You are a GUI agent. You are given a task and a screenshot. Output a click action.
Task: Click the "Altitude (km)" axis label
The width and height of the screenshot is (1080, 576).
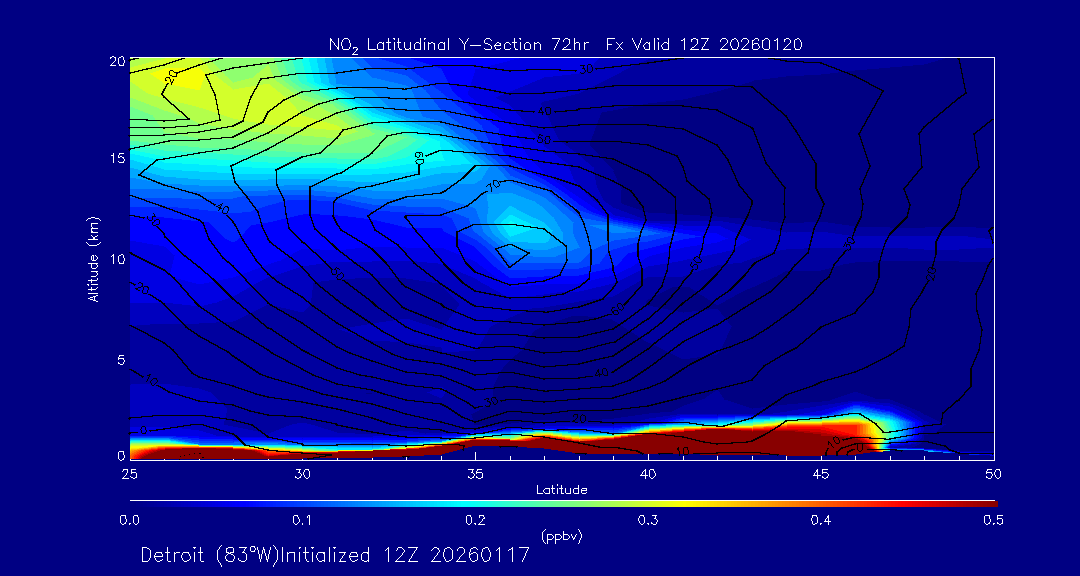coord(92,258)
